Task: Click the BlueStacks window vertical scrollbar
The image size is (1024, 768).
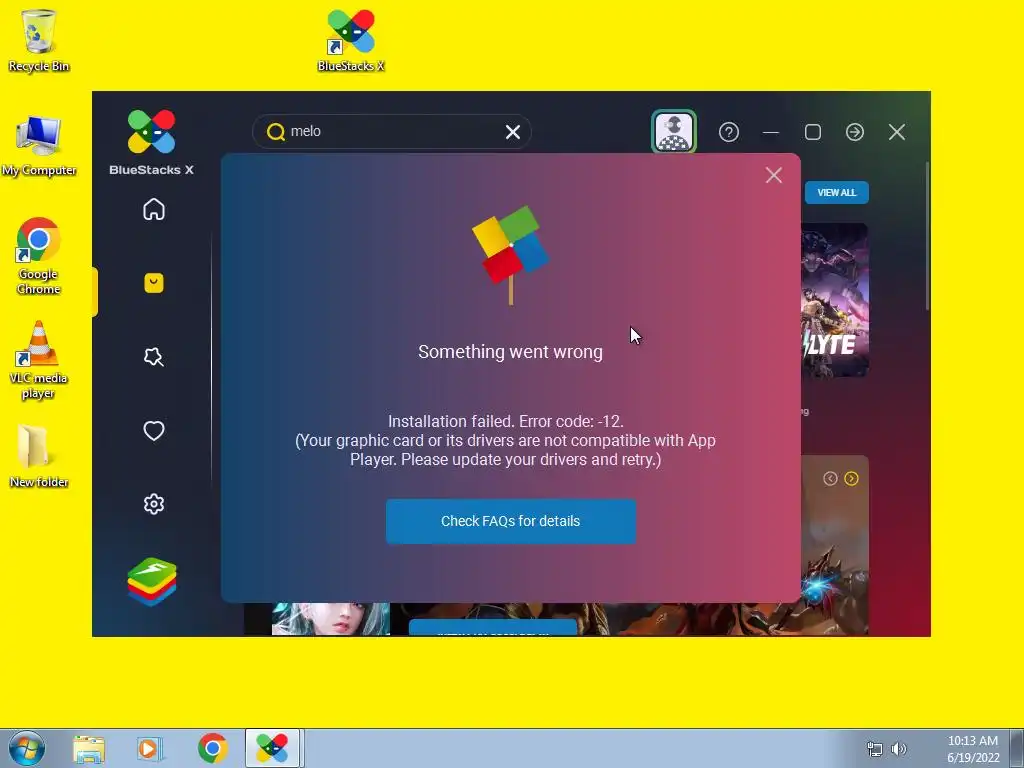Action: point(927,236)
